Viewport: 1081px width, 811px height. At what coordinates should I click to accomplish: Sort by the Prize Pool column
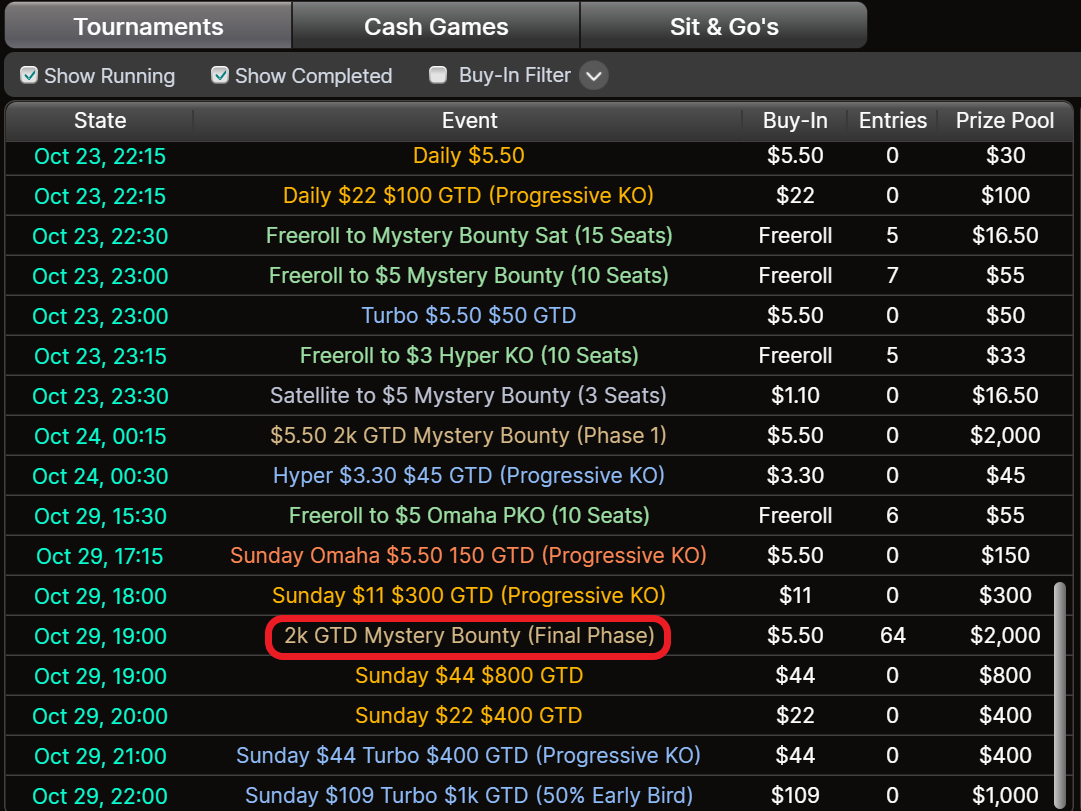click(1004, 120)
